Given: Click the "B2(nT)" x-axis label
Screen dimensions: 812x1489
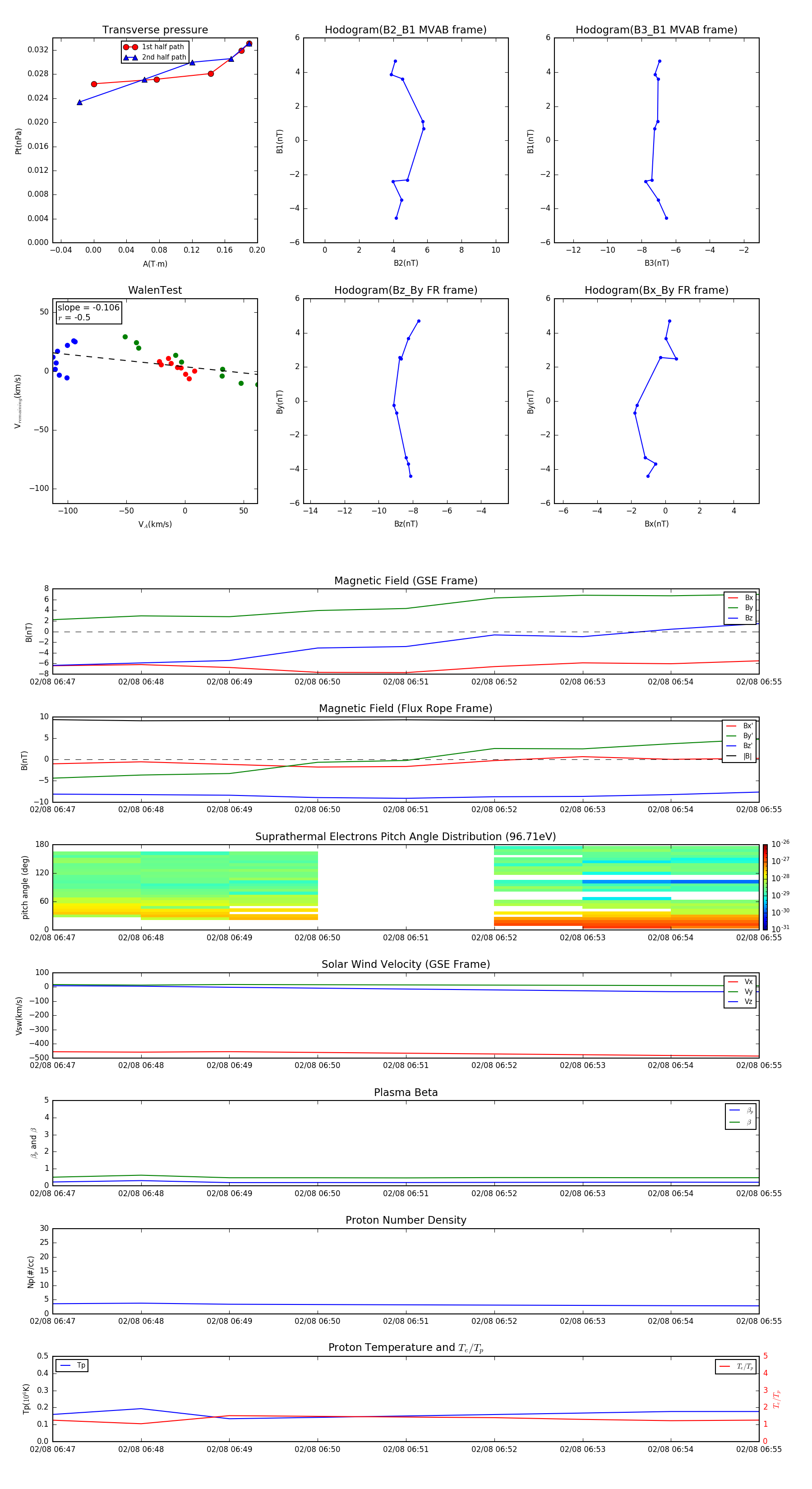Looking at the screenshot, I should pos(406,263).
